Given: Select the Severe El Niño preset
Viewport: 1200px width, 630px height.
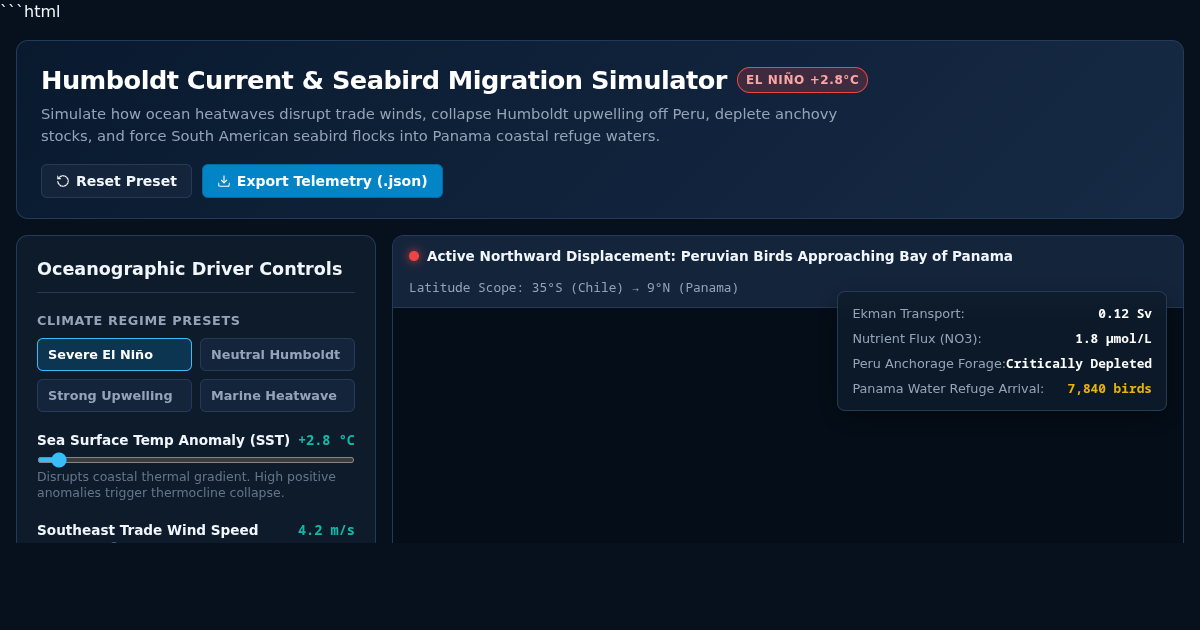Looking at the screenshot, I should tap(114, 354).
